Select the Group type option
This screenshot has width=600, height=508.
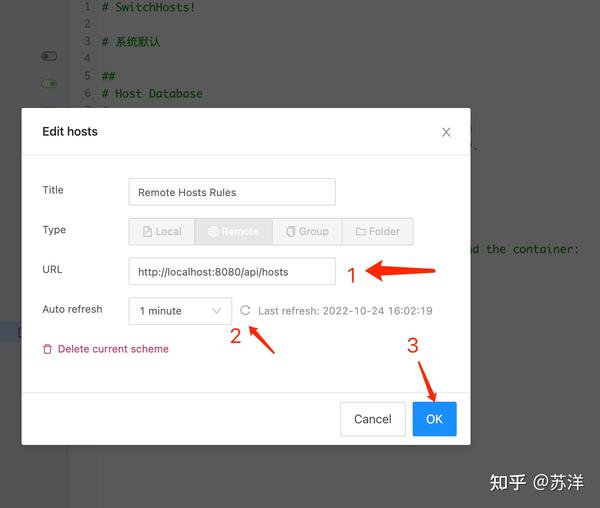(307, 231)
